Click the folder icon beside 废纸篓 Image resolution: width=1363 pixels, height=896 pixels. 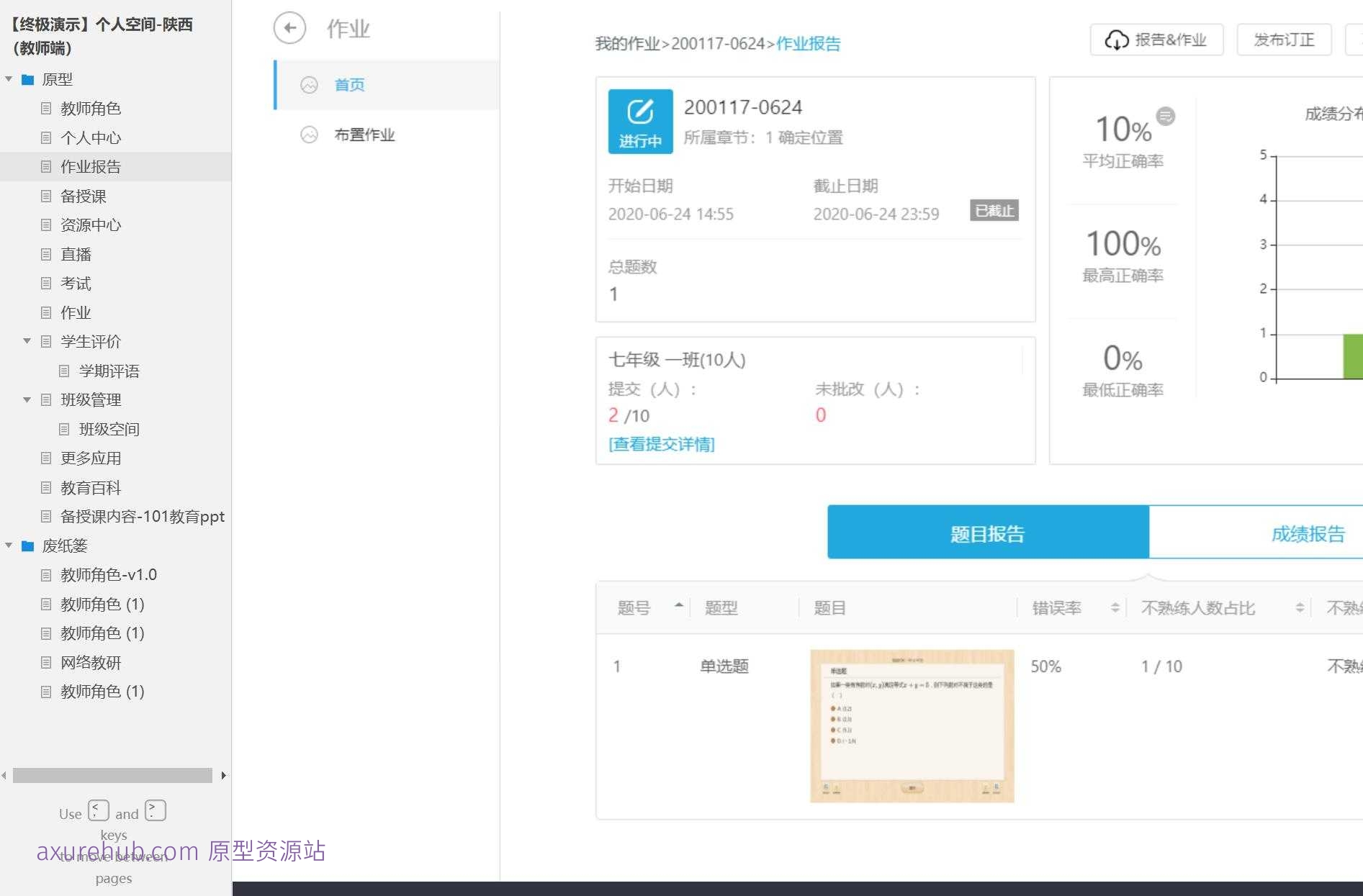pyautogui.click(x=28, y=546)
